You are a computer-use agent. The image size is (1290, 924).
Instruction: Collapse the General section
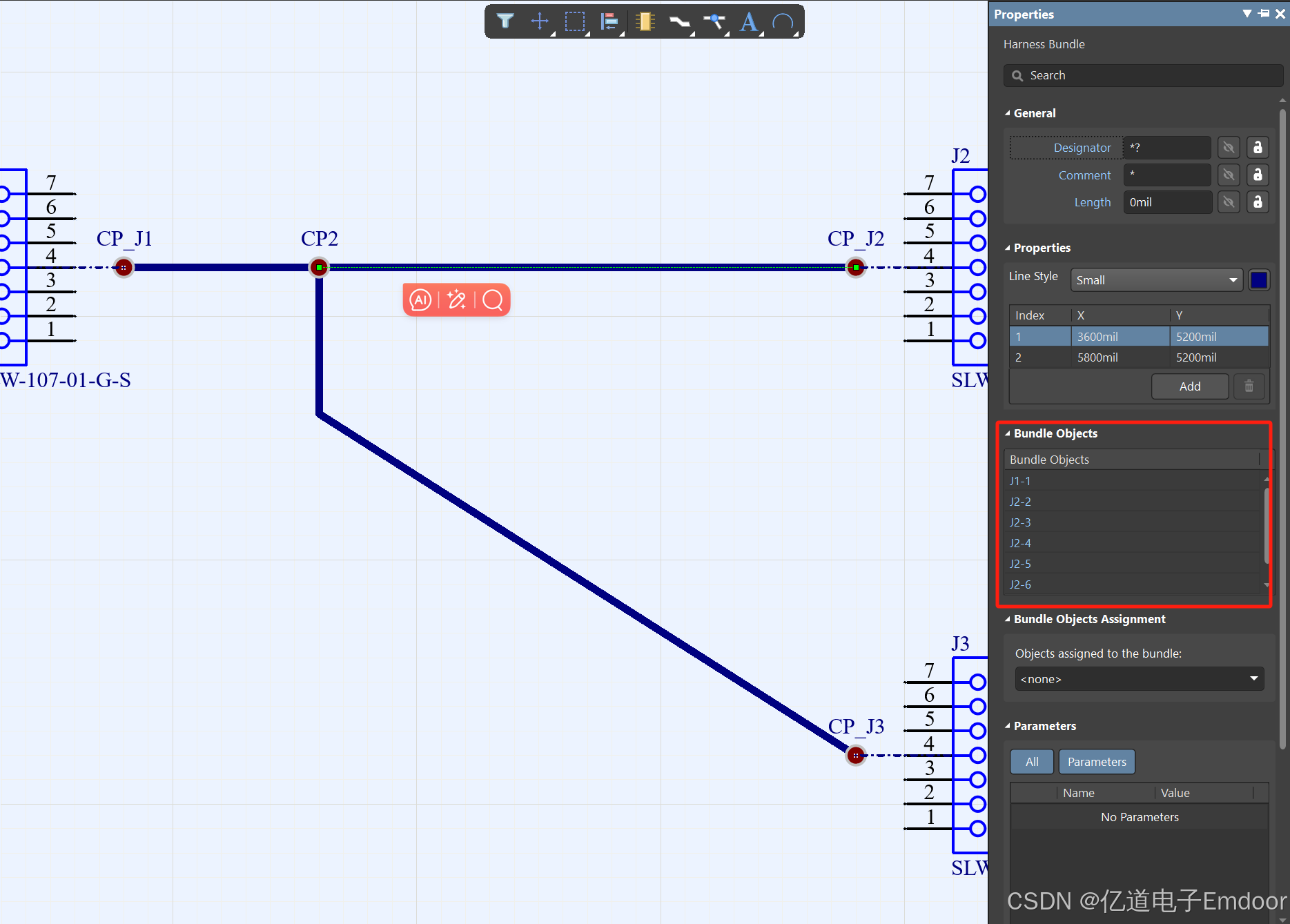tap(1008, 112)
